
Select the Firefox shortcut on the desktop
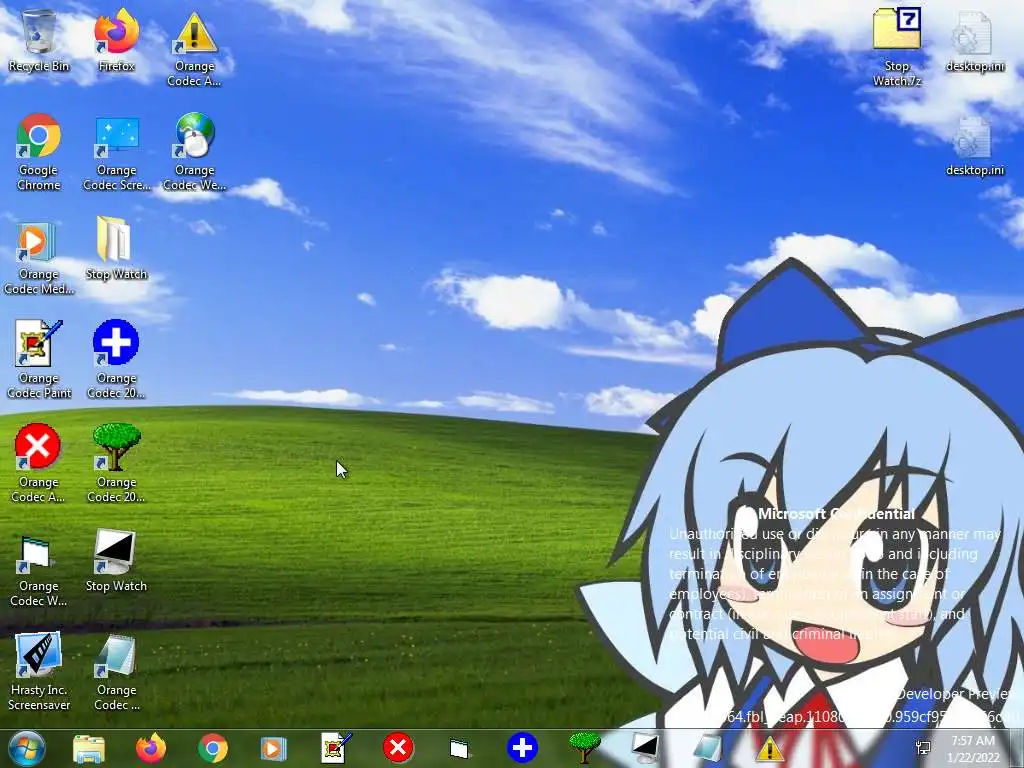(116, 40)
